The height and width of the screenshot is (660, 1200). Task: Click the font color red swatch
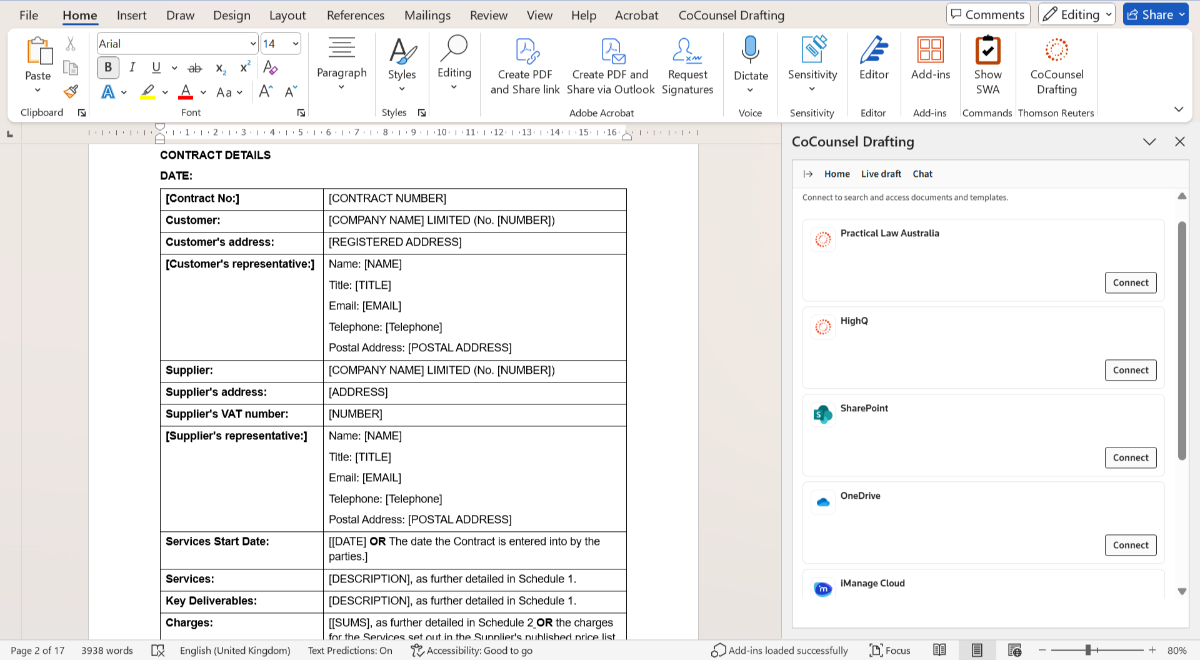pyautogui.click(x=185, y=92)
